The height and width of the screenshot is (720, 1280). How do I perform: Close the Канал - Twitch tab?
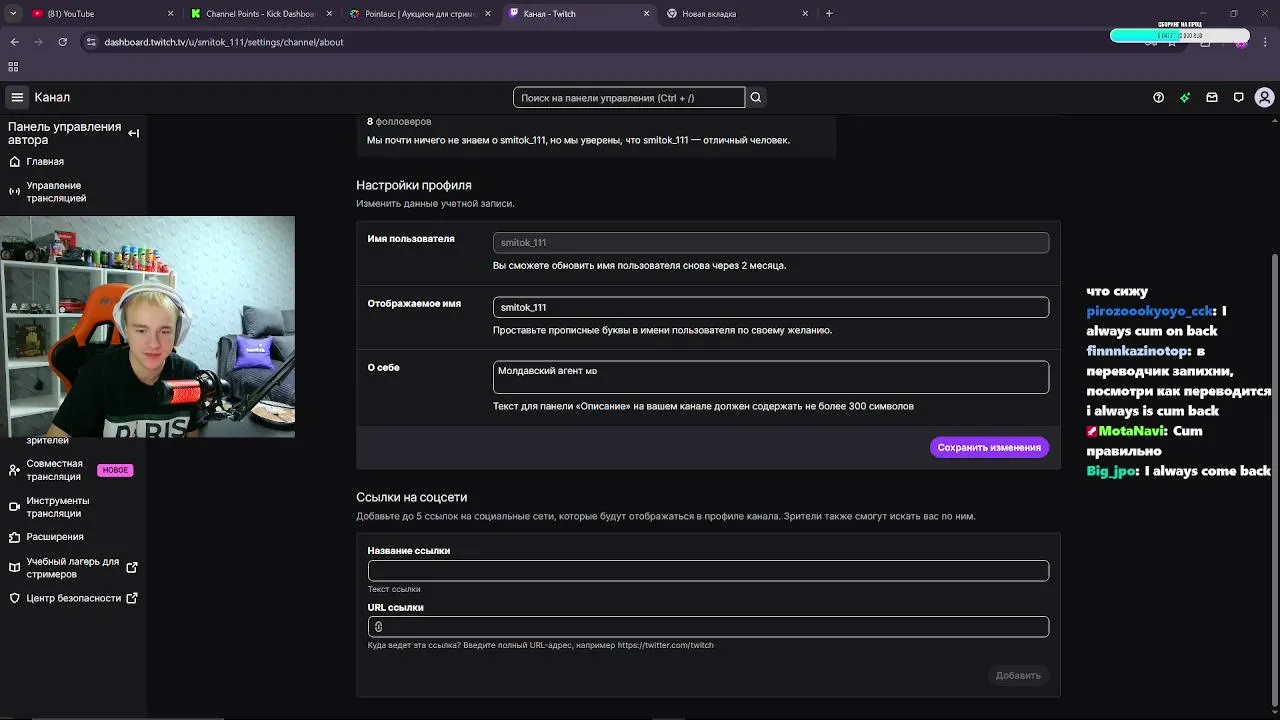pos(646,14)
